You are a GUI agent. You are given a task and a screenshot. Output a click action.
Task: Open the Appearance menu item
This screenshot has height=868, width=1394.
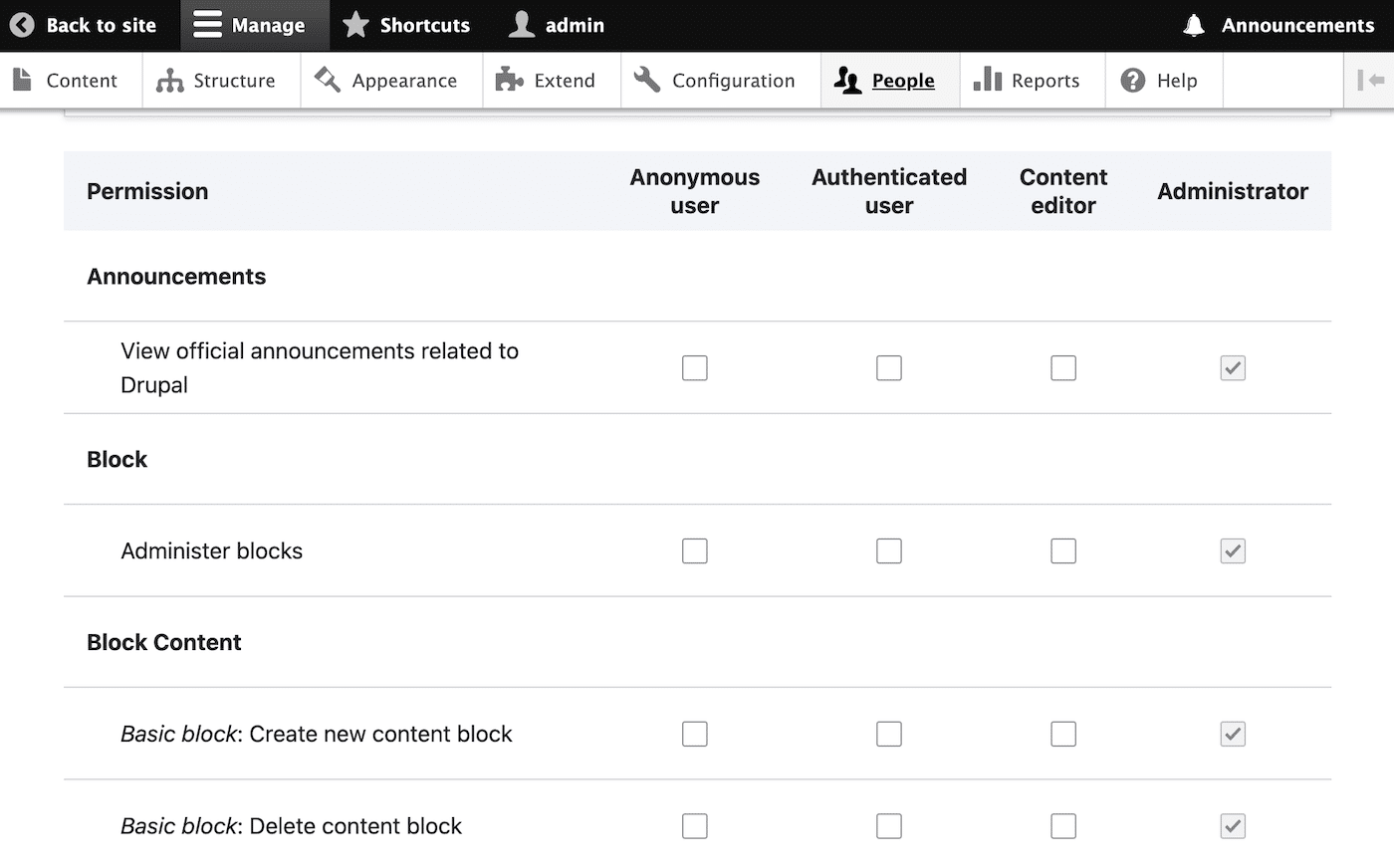pos(404,81)
